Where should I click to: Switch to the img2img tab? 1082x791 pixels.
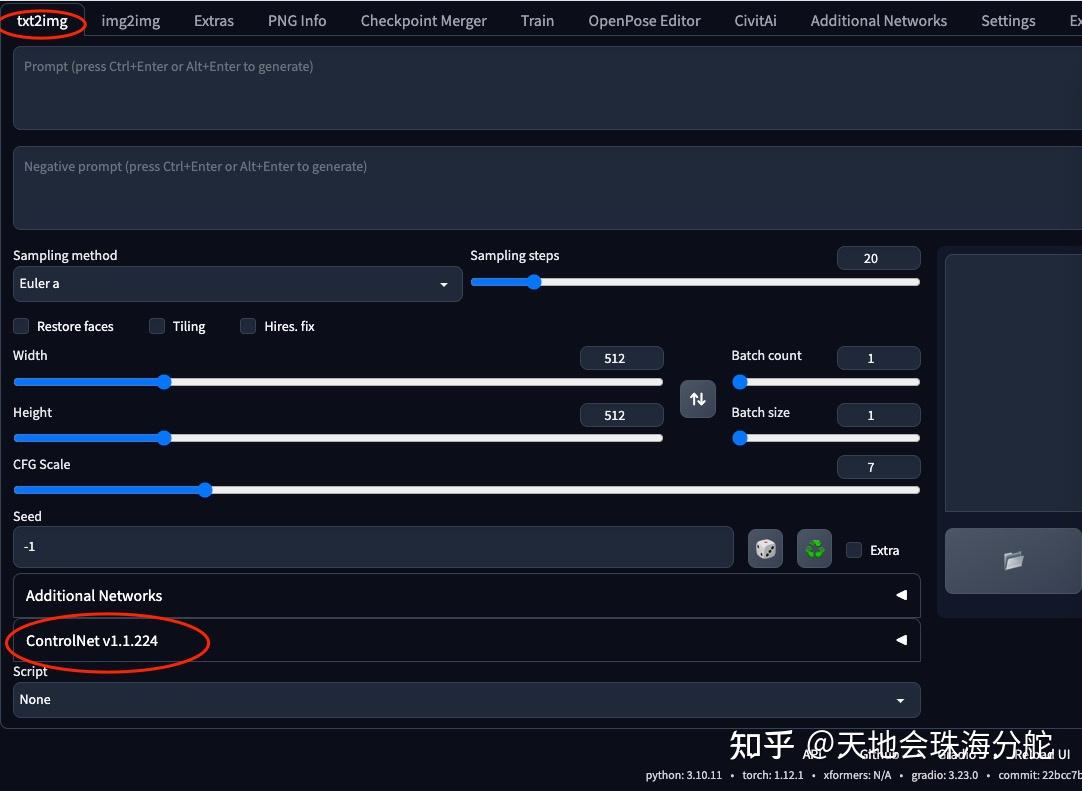[x=131, y=20]
